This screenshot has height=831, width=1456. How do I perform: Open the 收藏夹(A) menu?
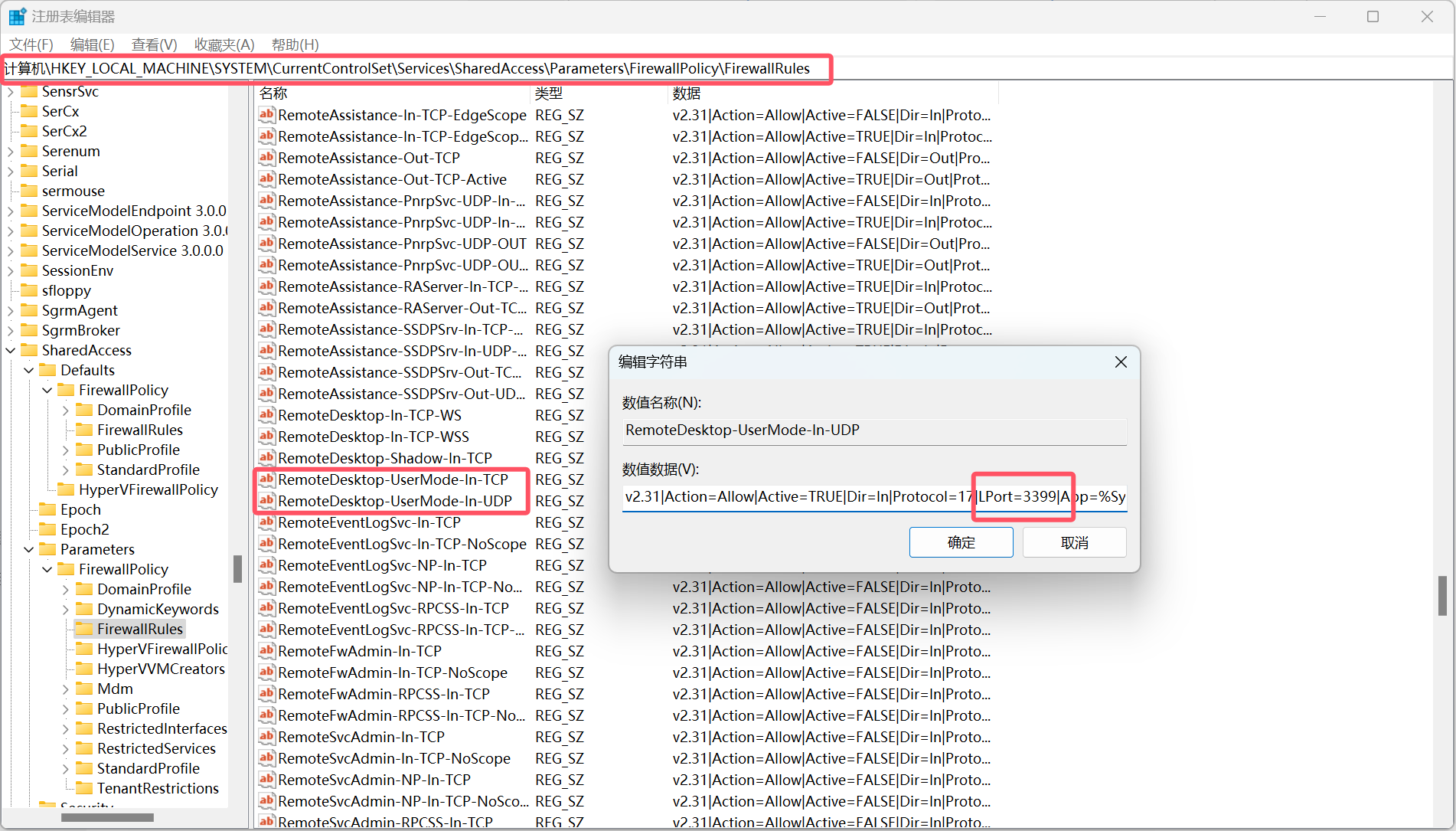point(224,44)
